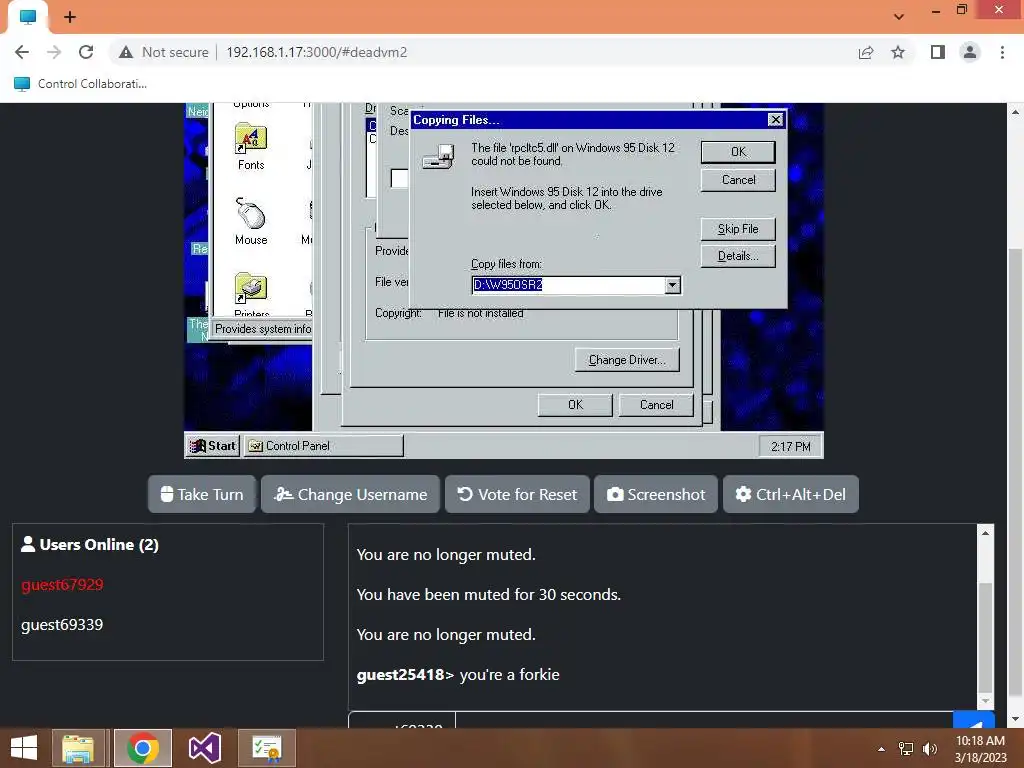Open Visual Studio from the taskbar
1024x768 pixels.
(x=204, y=748)
